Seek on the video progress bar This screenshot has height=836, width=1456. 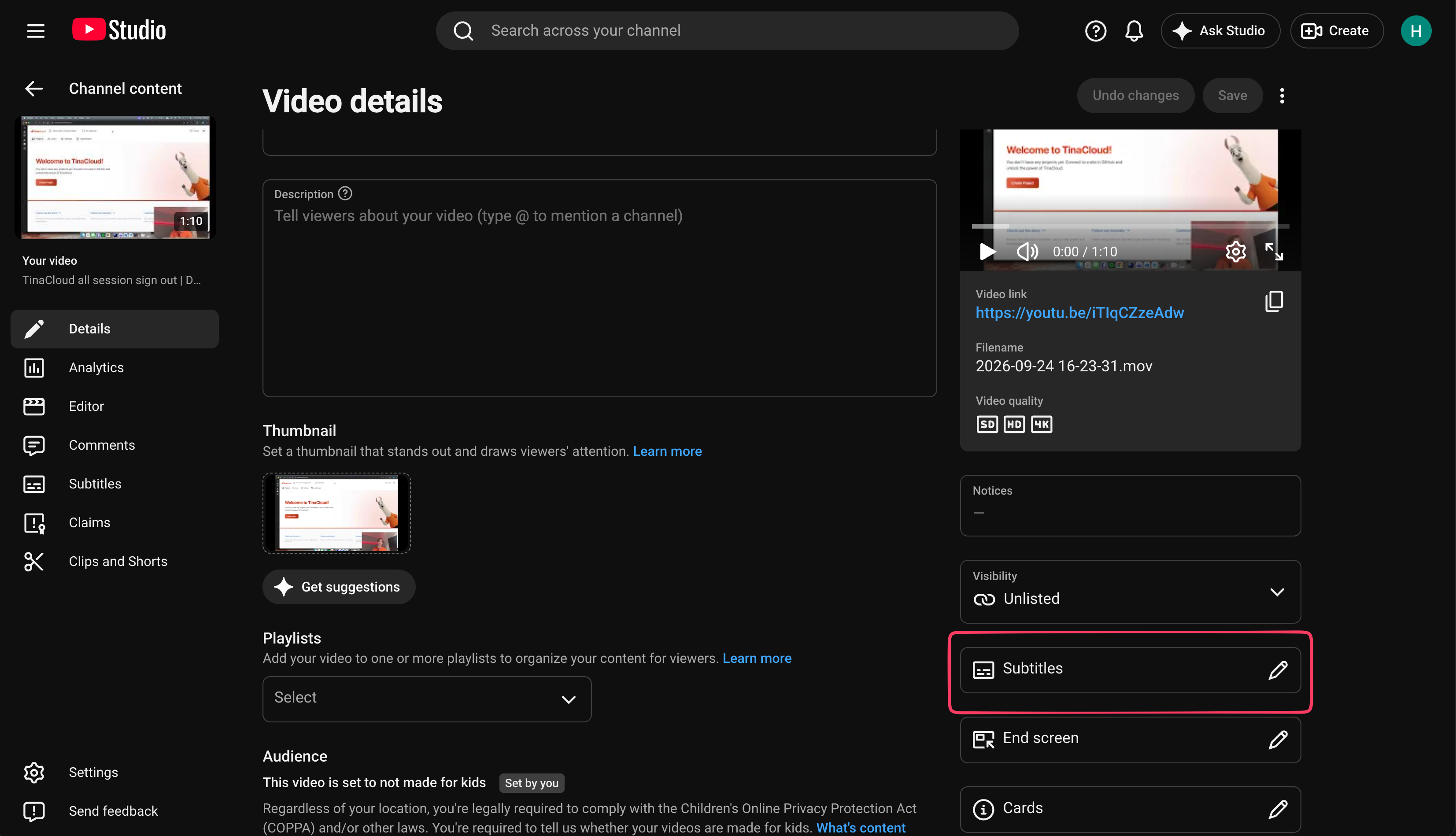click(x=1130, y=226)
